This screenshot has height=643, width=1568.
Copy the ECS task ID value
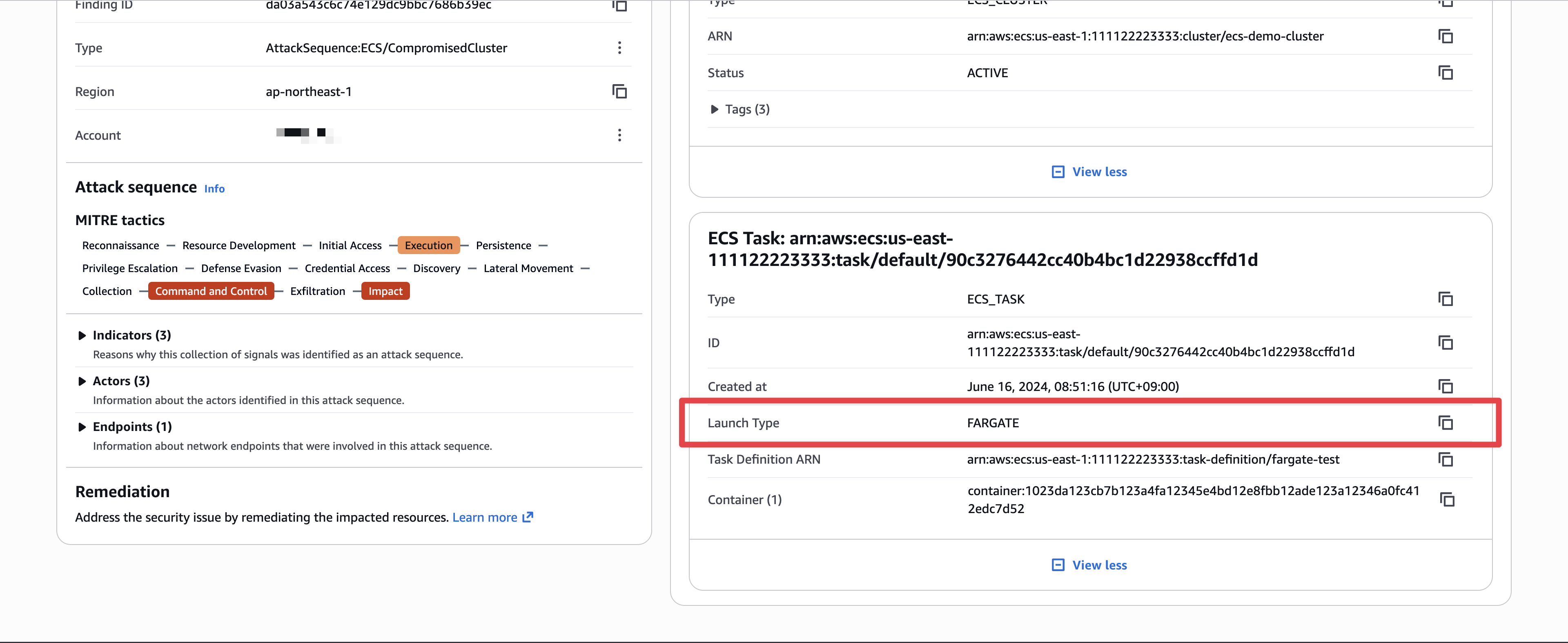(x=1445, y=343)
